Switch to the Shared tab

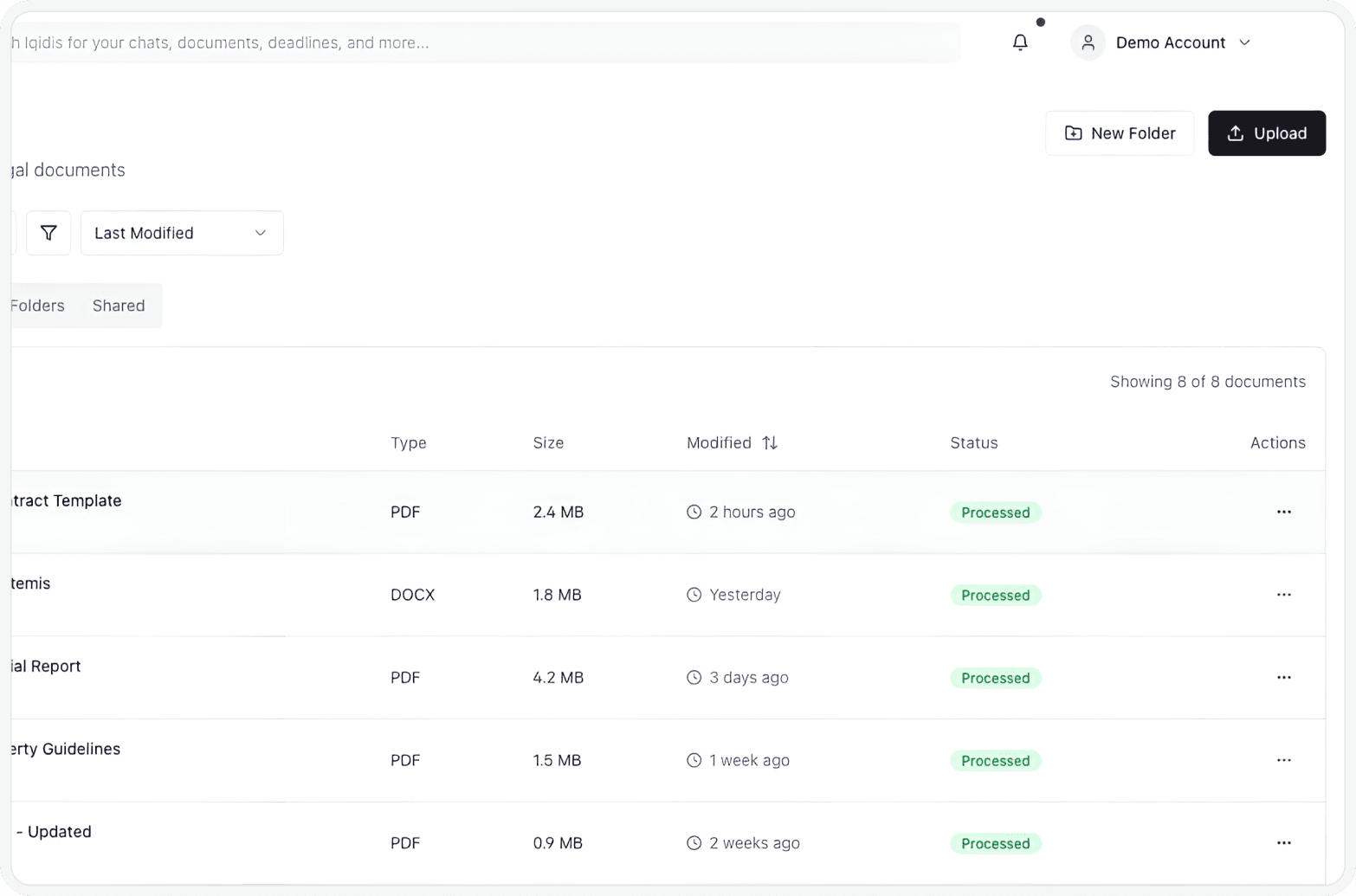pyautogui.click(x=119, y=306)
